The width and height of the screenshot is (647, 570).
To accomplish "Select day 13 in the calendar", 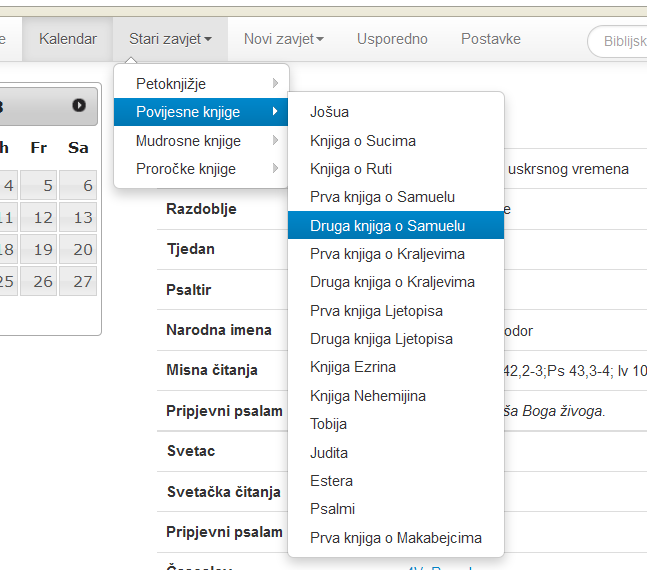I will click(x=78, y=218).
